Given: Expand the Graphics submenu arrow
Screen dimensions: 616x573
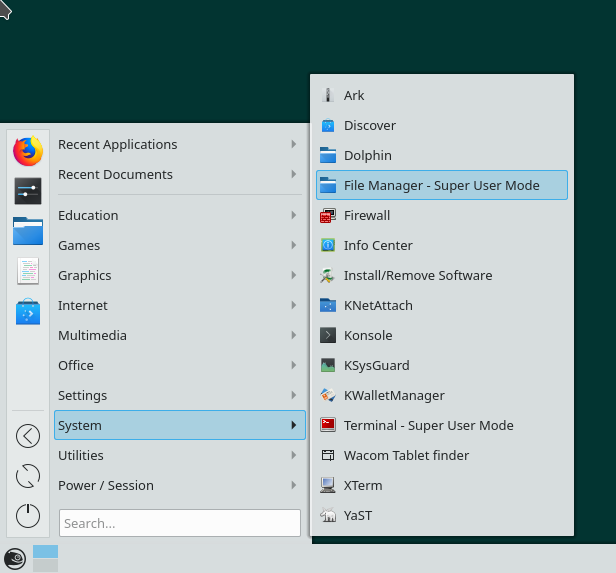Looking at the screenshot, I should click(293, 275).
